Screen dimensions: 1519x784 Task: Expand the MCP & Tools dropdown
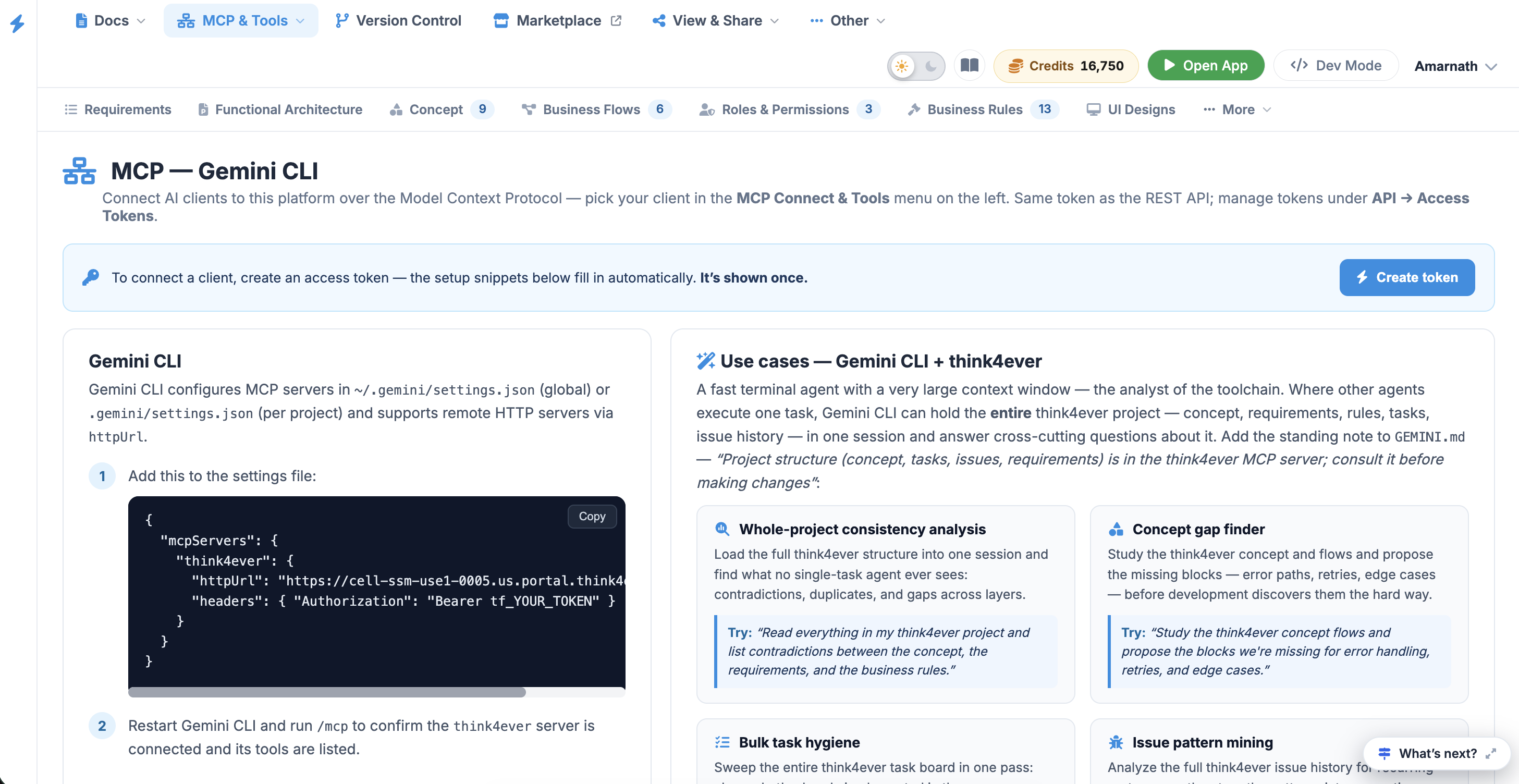point(241,21)
